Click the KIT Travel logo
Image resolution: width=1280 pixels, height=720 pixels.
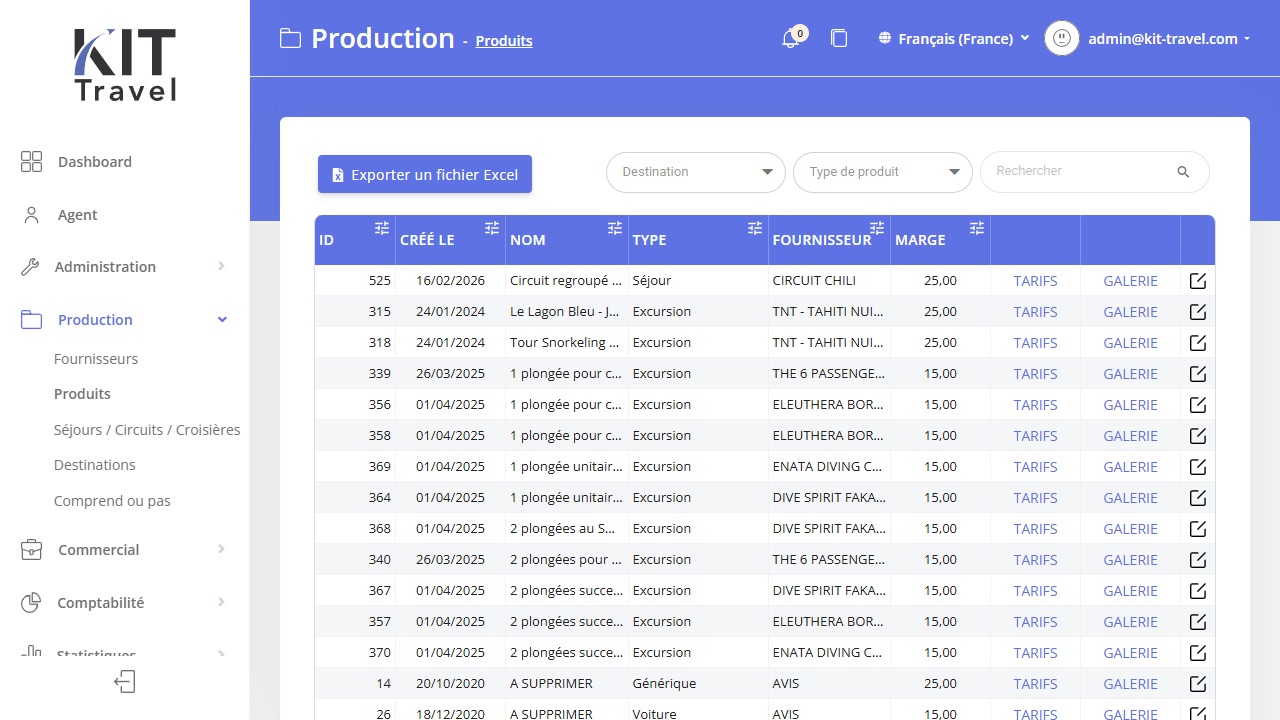(x=125, y=64)
